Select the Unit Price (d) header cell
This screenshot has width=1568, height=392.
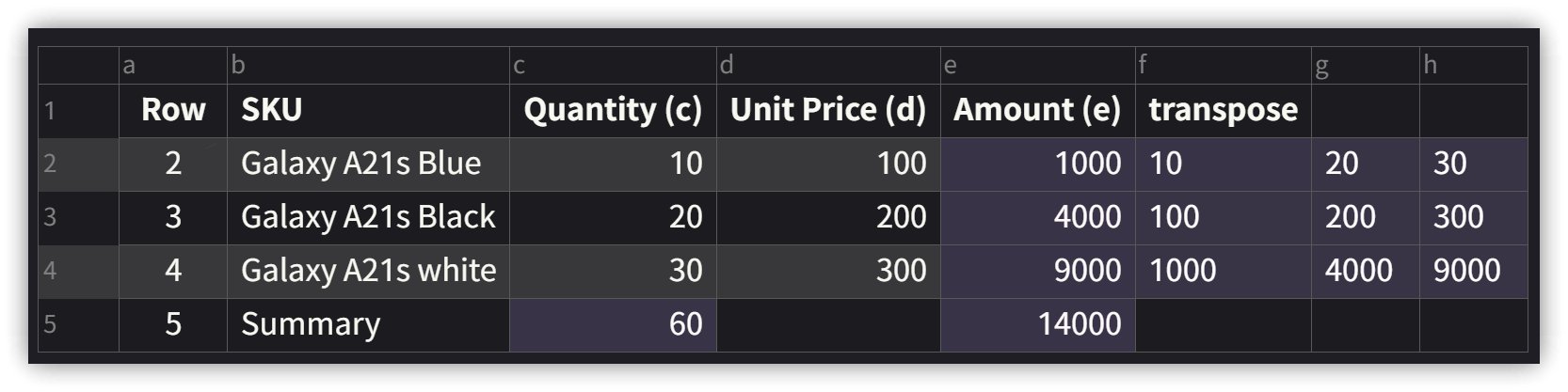(x=828, y=111)
